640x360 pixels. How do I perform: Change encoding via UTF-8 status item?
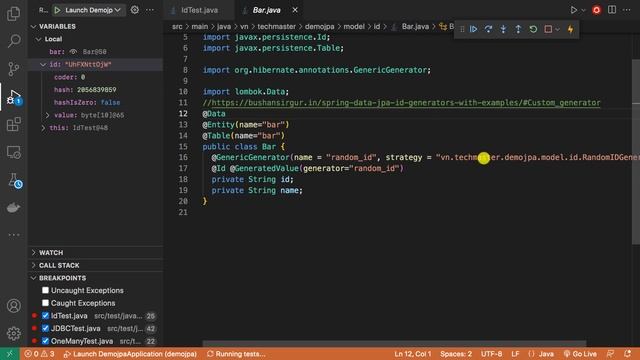click(491, 354)
